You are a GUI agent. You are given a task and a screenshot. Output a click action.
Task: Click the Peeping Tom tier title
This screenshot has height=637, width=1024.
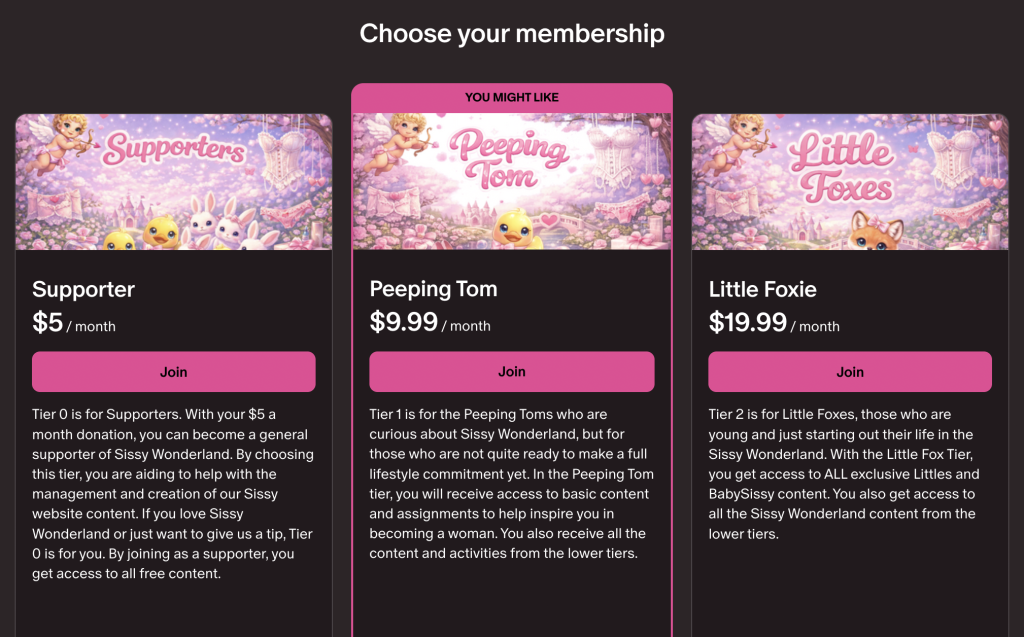tap(433, 289)
